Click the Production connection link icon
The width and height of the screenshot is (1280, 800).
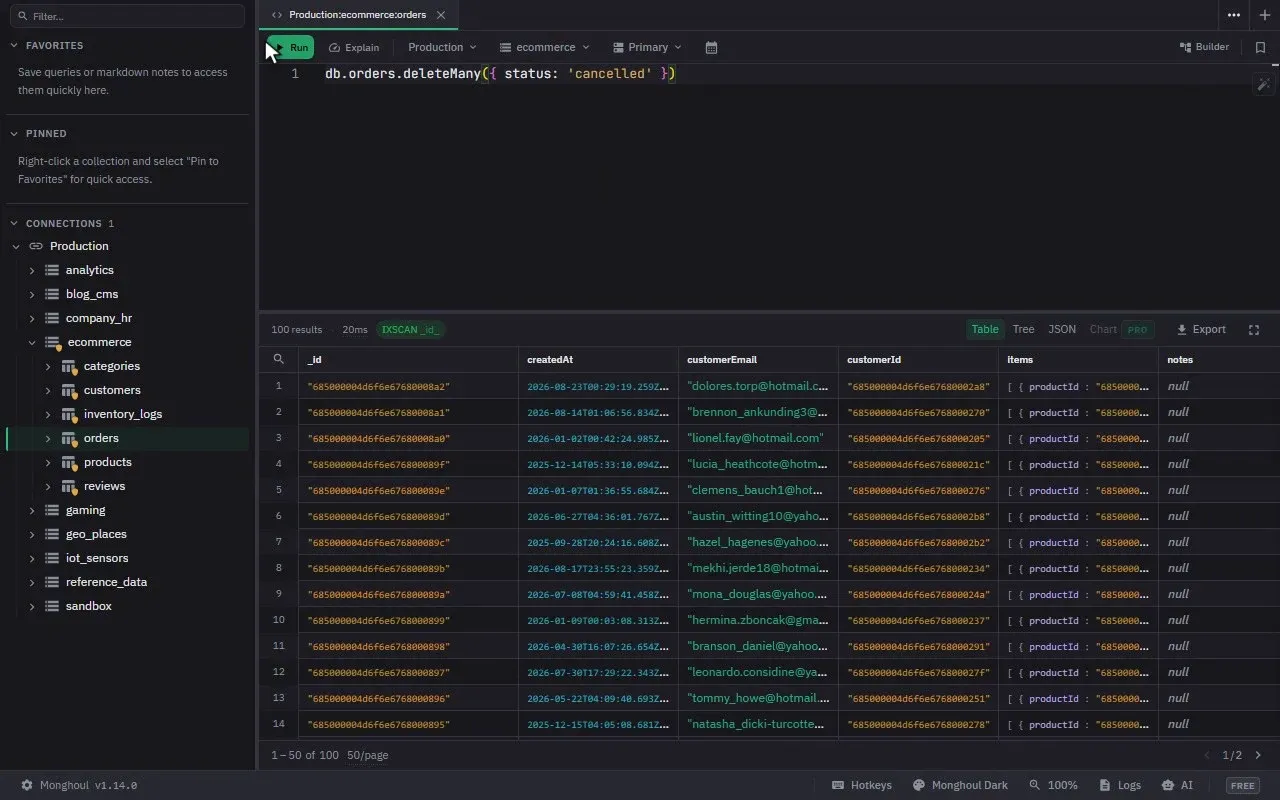pyautogui.click(x=36, y=246)
